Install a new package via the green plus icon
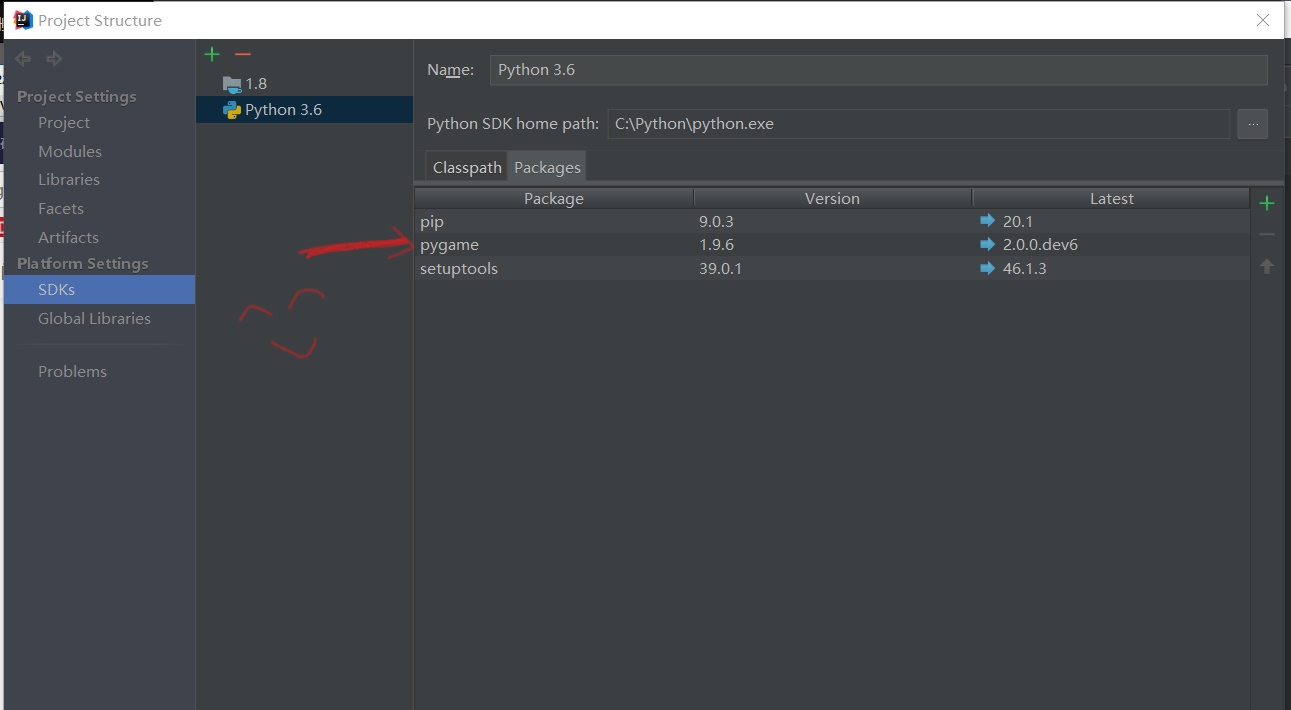The width and height of the screenshot is (1291, 710). [1266, 203]
